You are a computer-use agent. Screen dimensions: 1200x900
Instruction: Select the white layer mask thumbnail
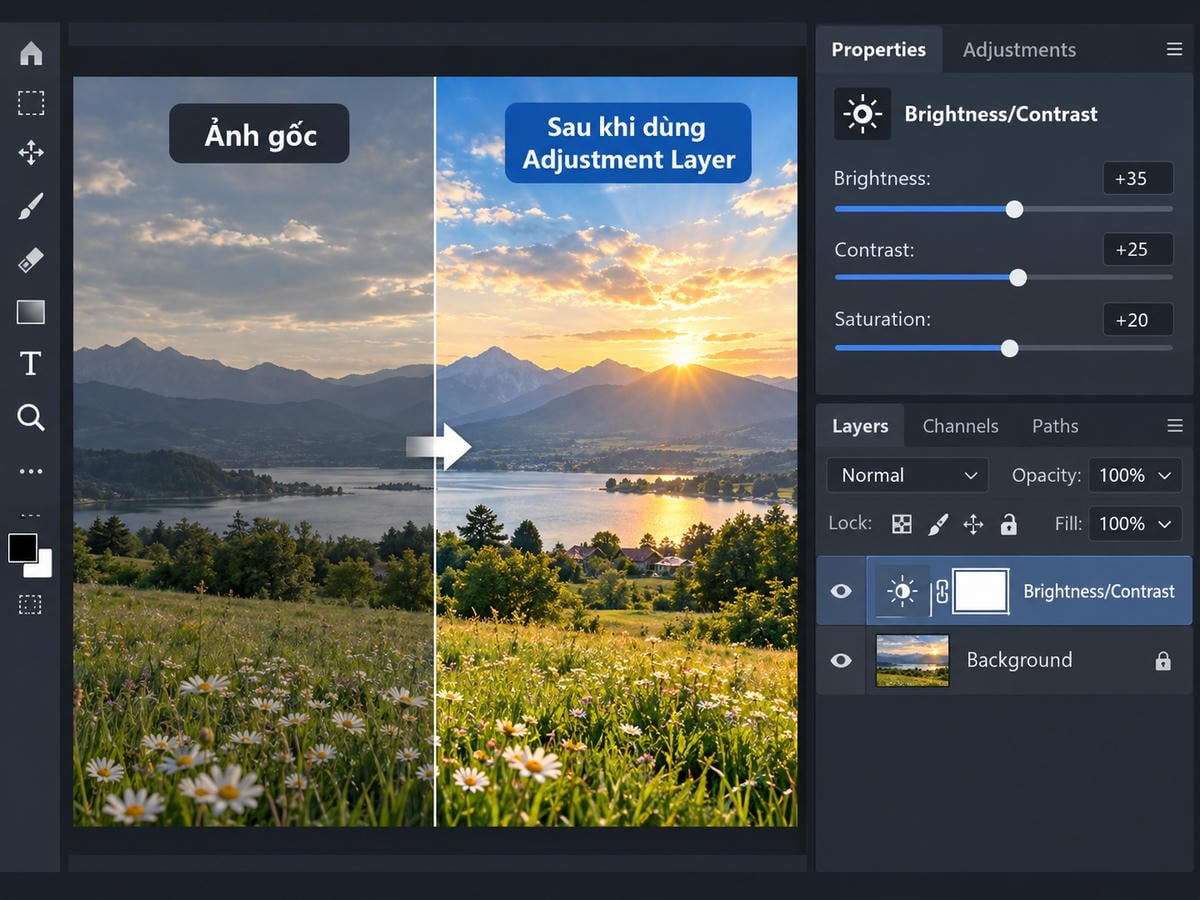pos(981,591)
